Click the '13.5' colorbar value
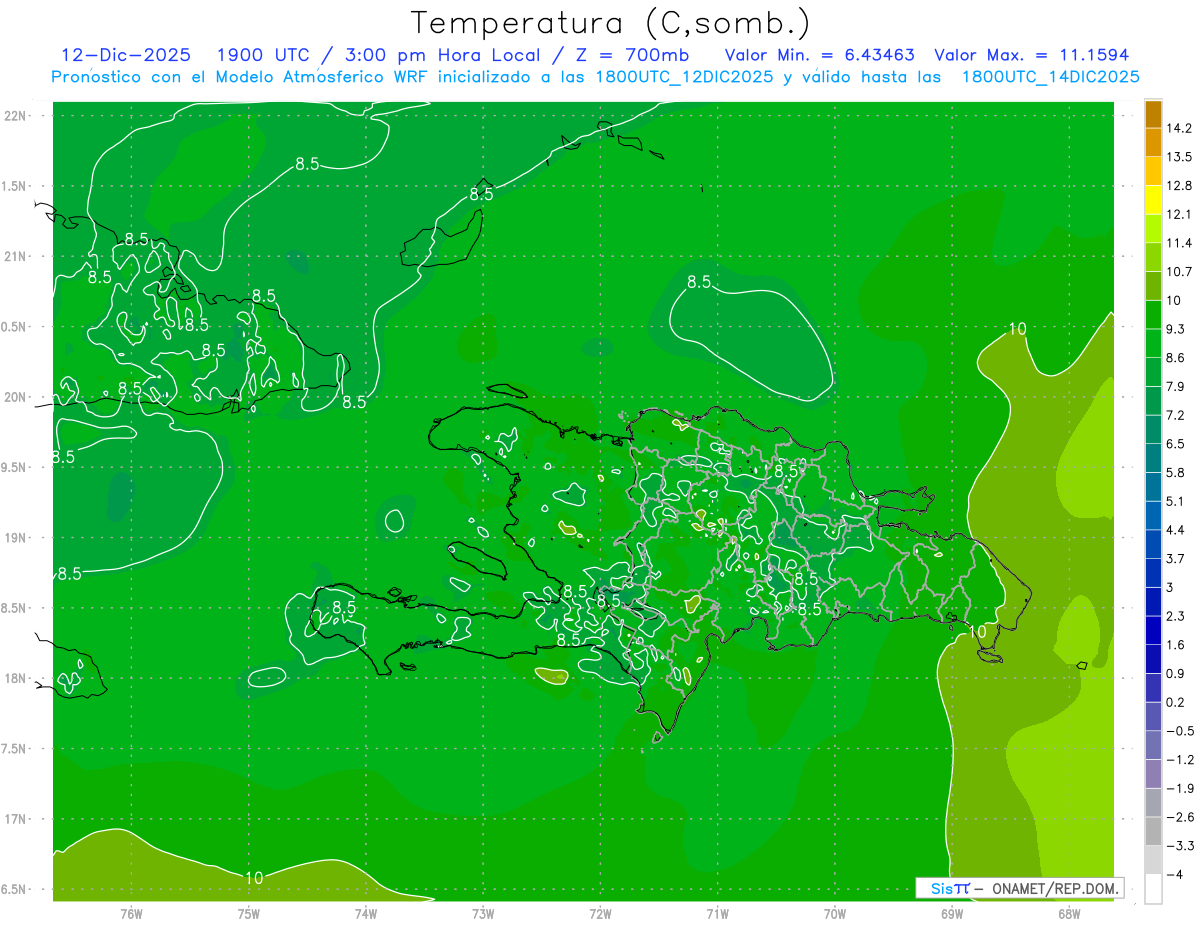Viewport: 1200px width, 927px height. [1179, 157]
